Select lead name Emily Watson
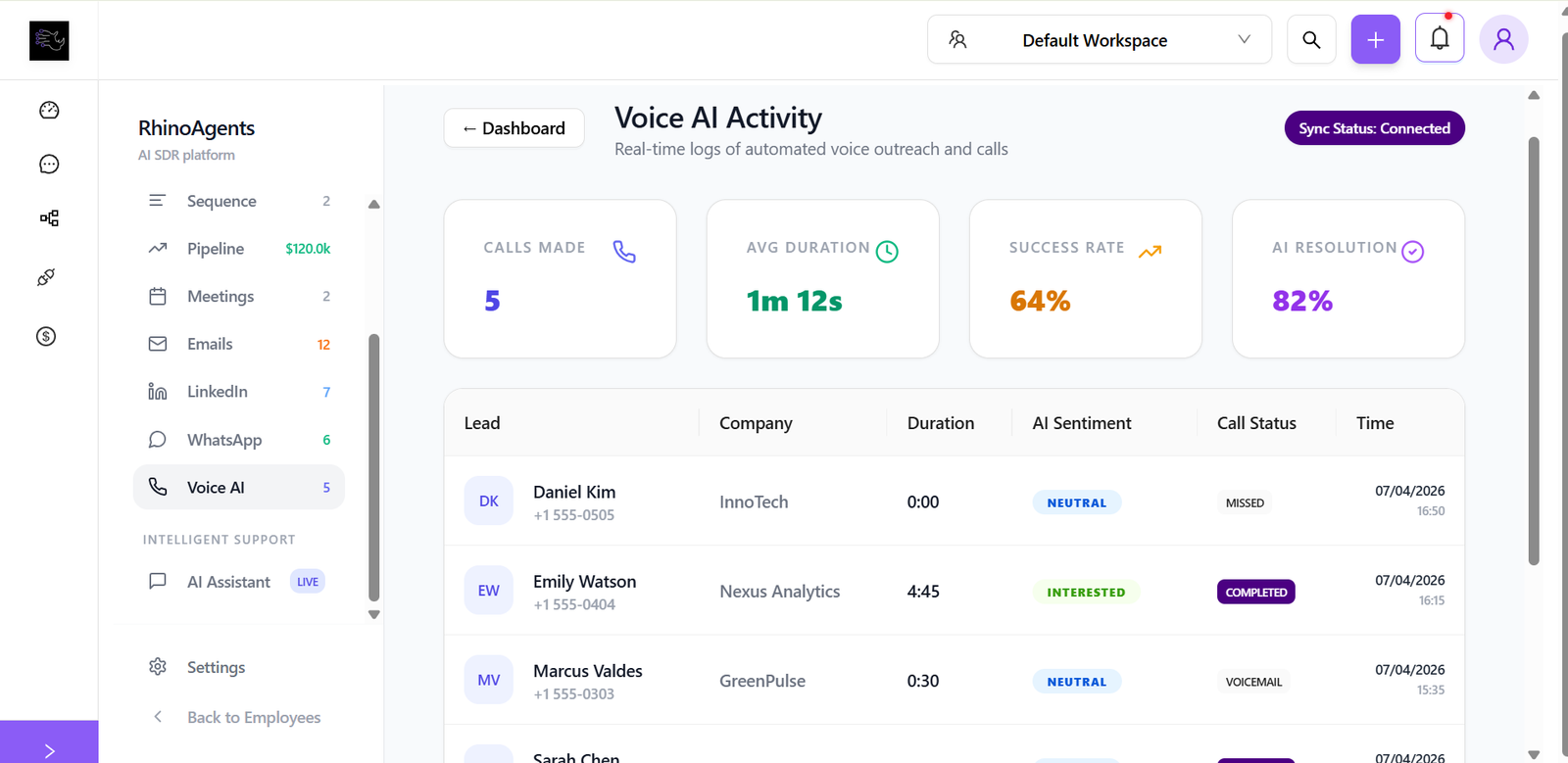Image resolution: width=1568 pixels, height=763 pixels. point(585,582)
